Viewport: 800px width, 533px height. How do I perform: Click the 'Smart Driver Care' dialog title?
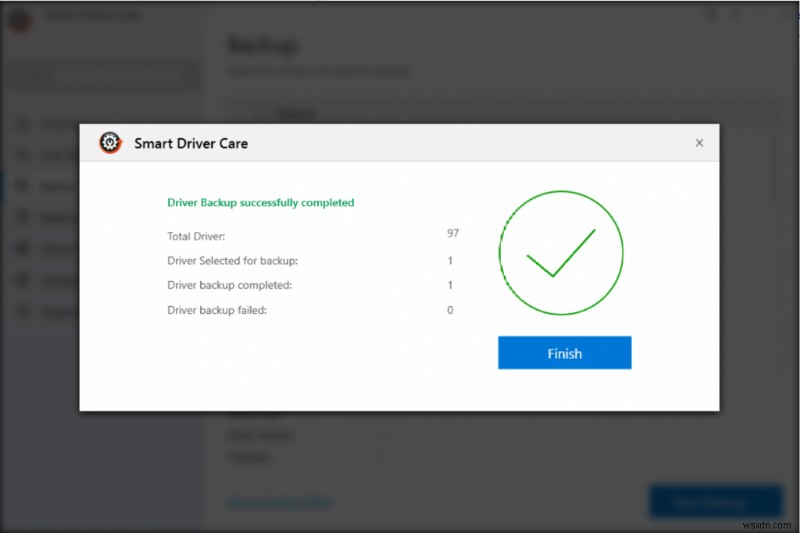[x=191, y=143]
